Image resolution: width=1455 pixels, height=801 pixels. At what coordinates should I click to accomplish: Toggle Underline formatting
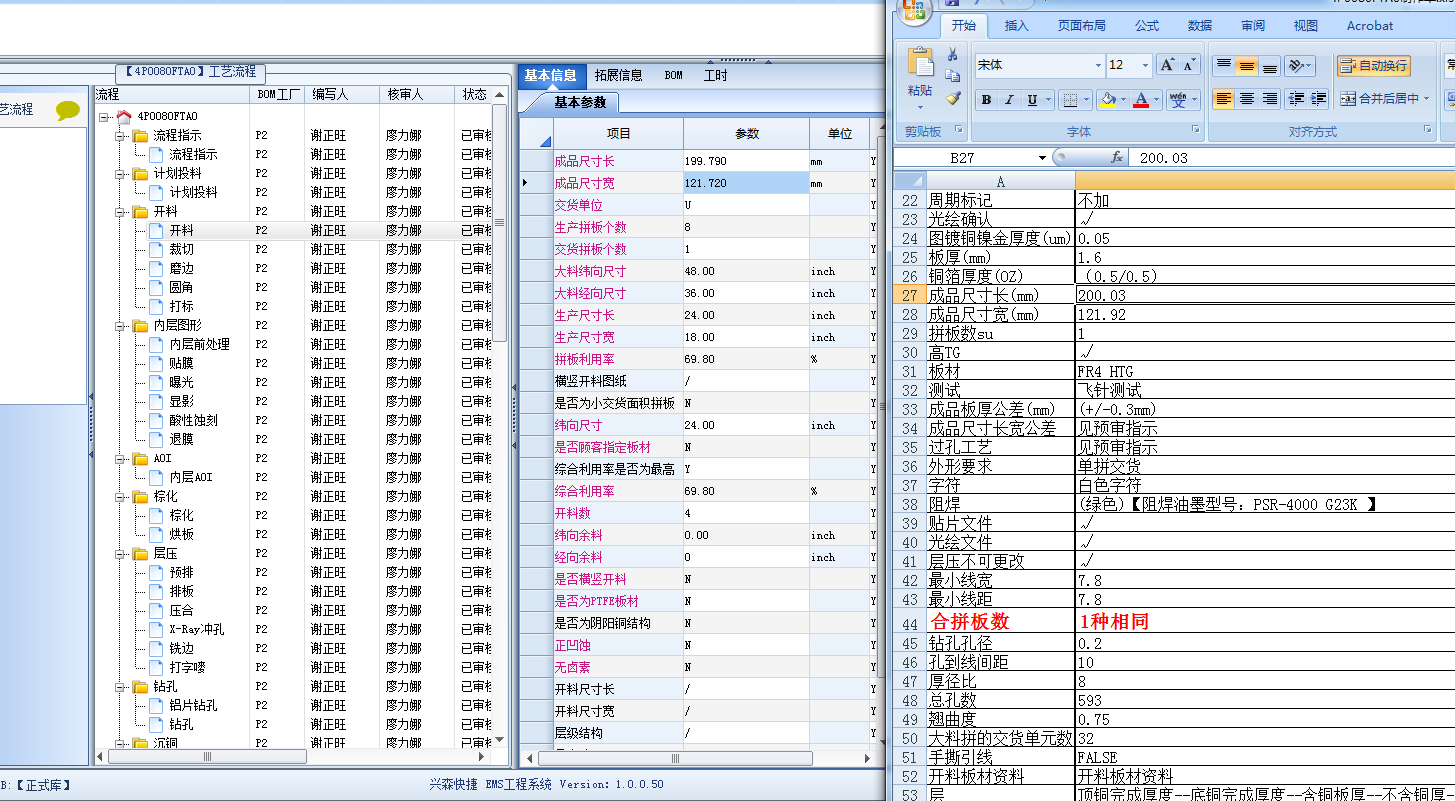coord(1032,99)
